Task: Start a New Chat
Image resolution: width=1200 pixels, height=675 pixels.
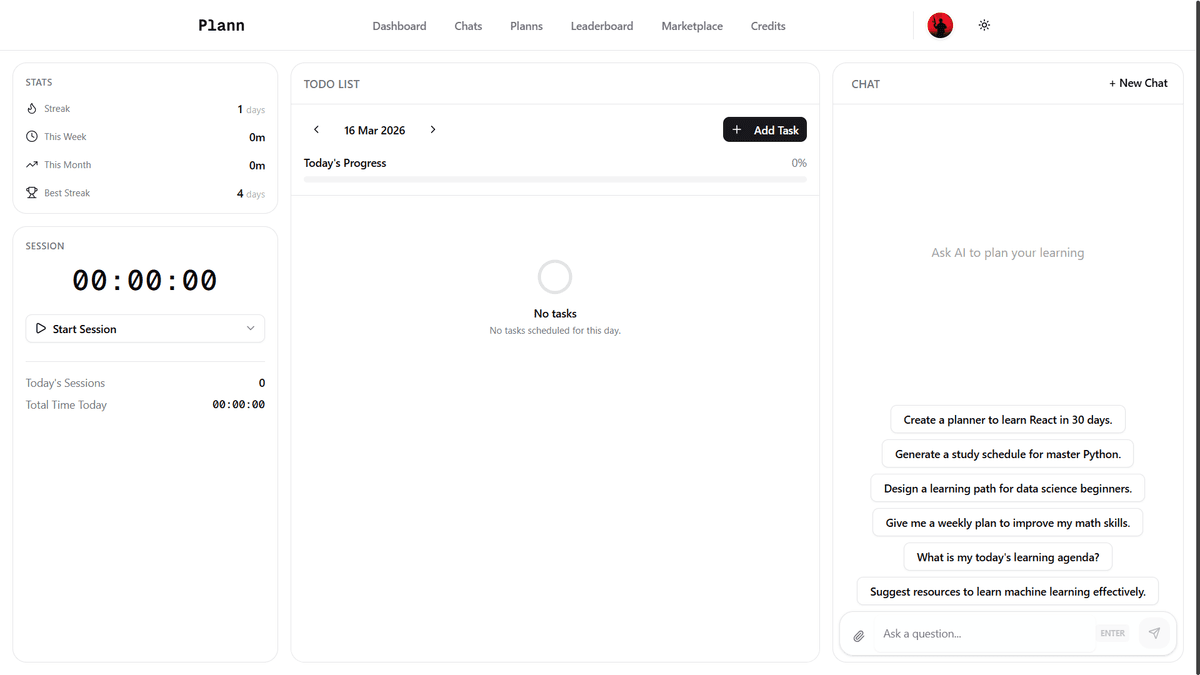Action: point(1138,83)
